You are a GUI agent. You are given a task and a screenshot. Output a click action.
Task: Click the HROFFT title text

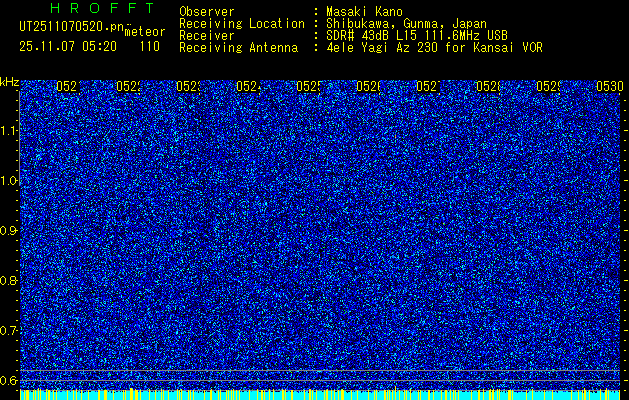click(103, 8)
